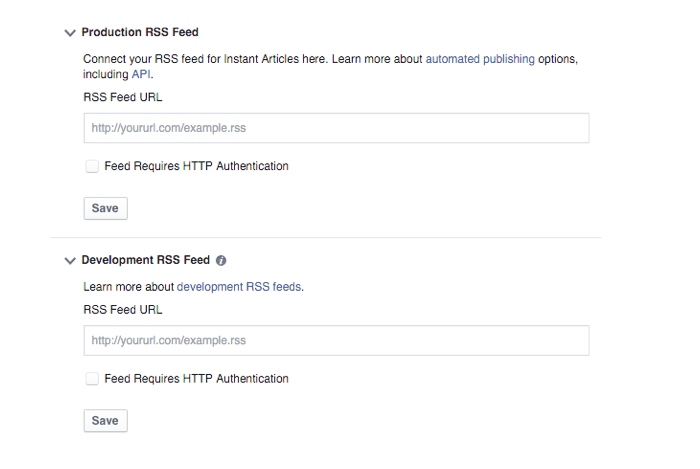Image resolution: width=700 pixels, height=469 pixels.
Task: Focus the Development RSS Feed URL field
Action: click(x=336, y=340)
